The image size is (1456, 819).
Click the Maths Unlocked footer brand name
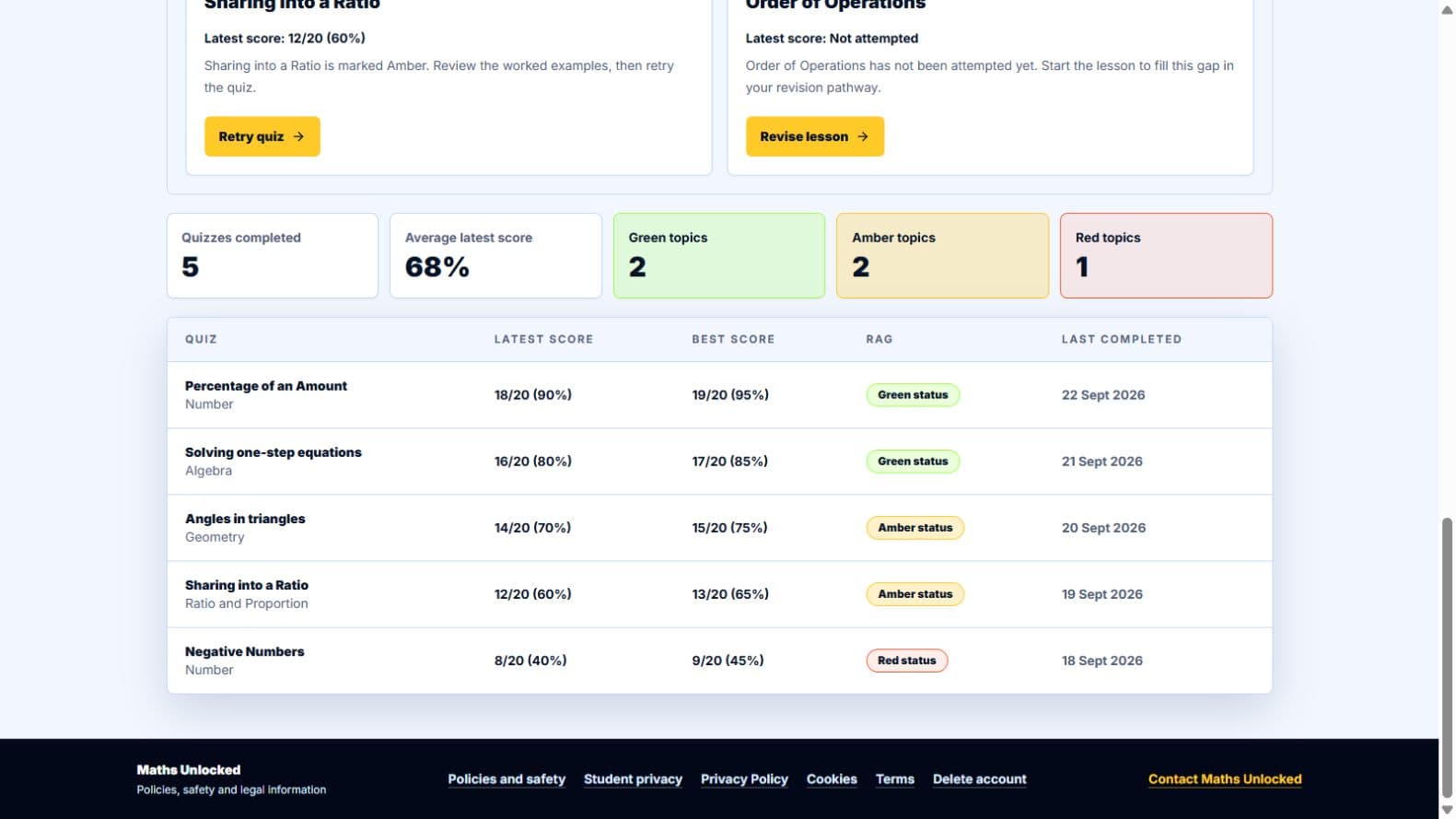[189, 770]
